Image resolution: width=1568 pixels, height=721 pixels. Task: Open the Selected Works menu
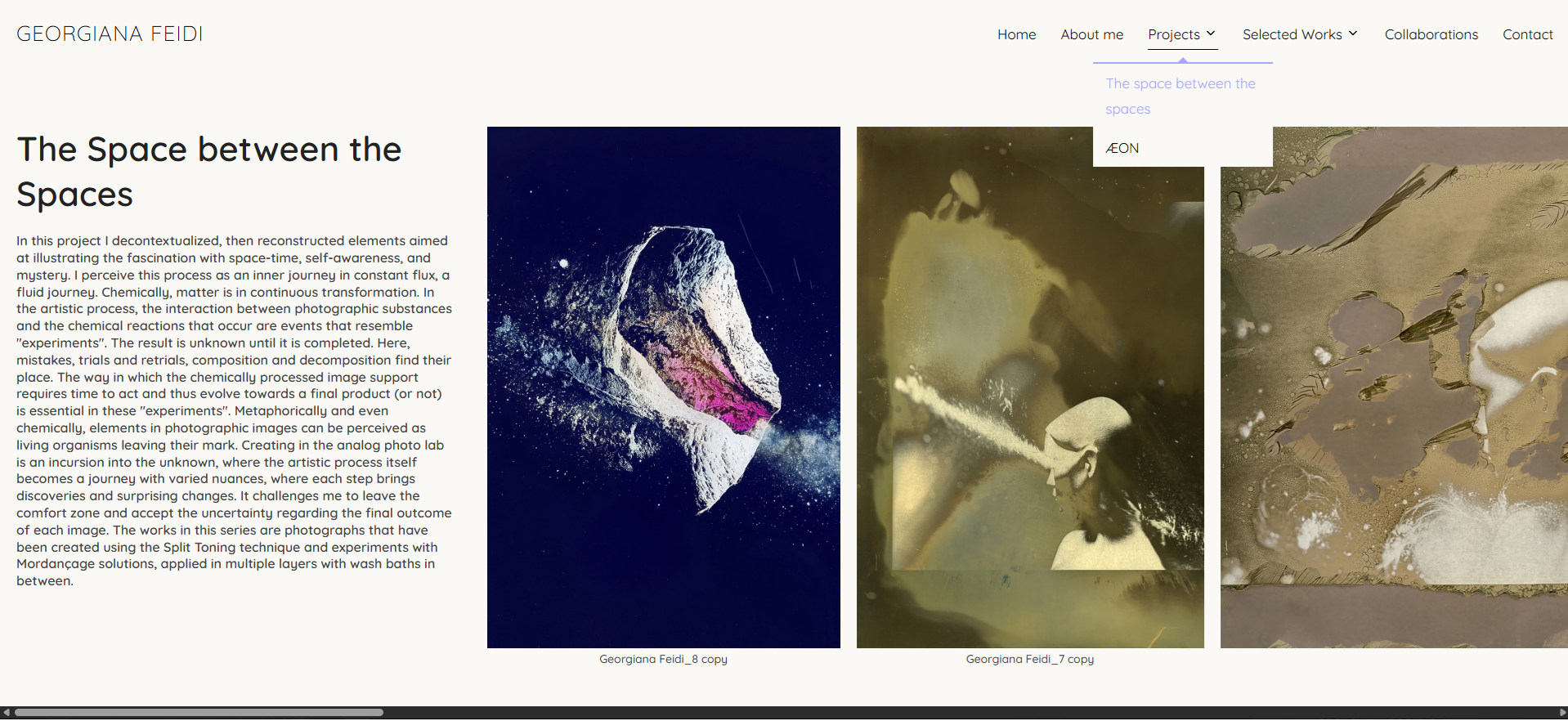[1292, 34]
